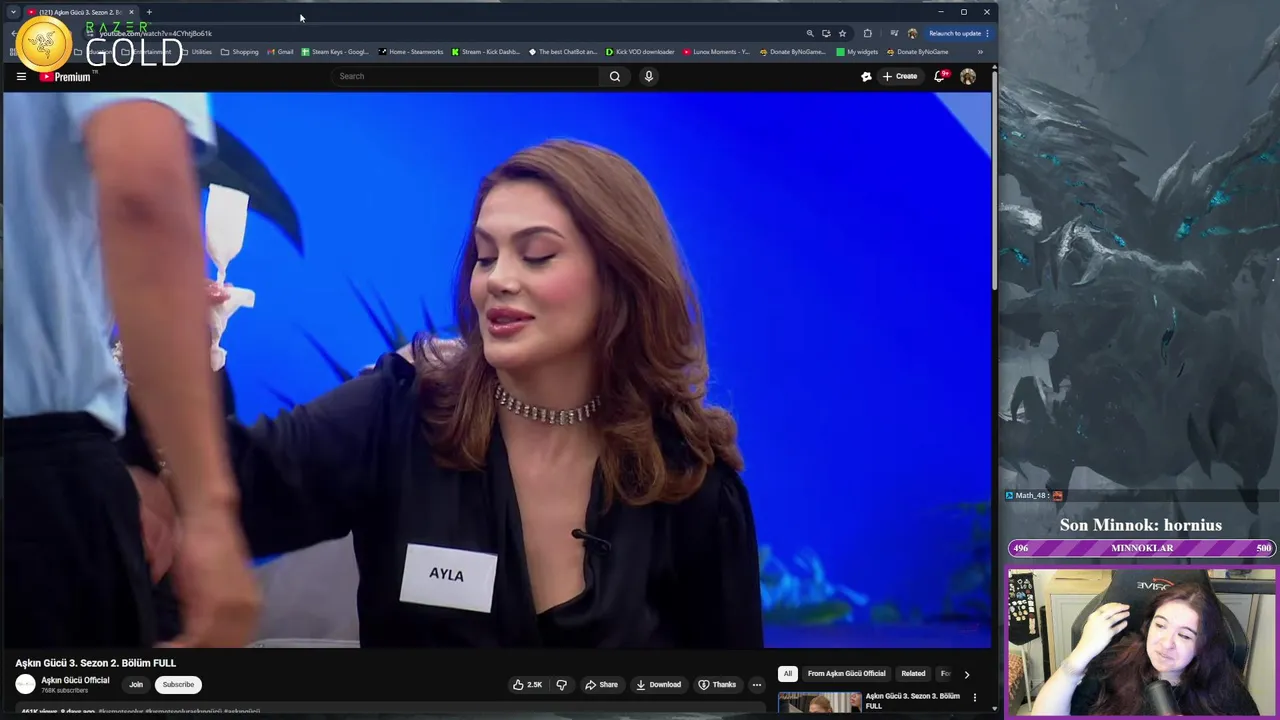
Task: Click Relaunch to update button
Action: click(958, 33)
